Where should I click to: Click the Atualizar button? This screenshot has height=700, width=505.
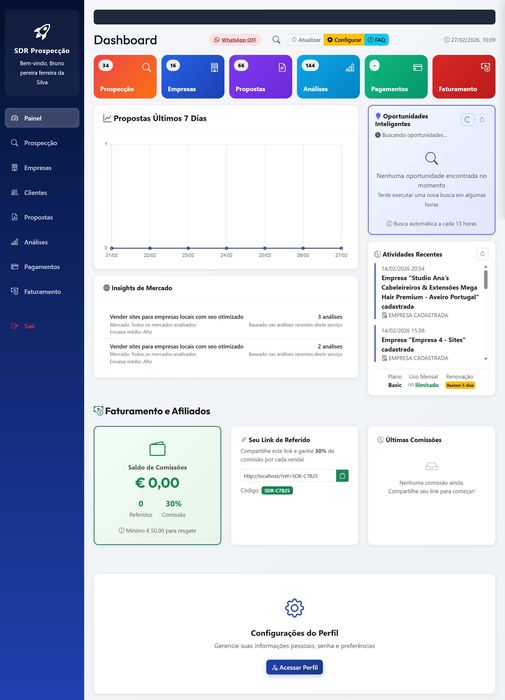306,40
